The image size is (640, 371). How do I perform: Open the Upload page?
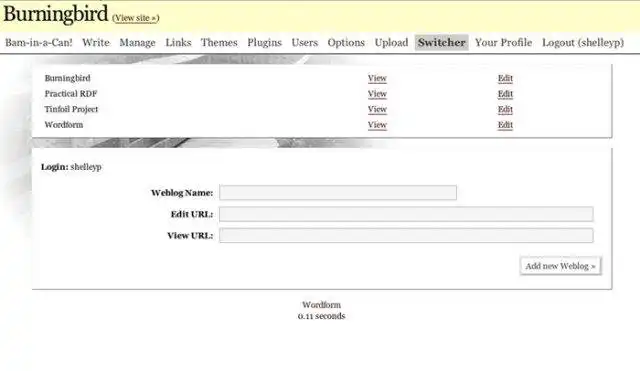(391, 42)
